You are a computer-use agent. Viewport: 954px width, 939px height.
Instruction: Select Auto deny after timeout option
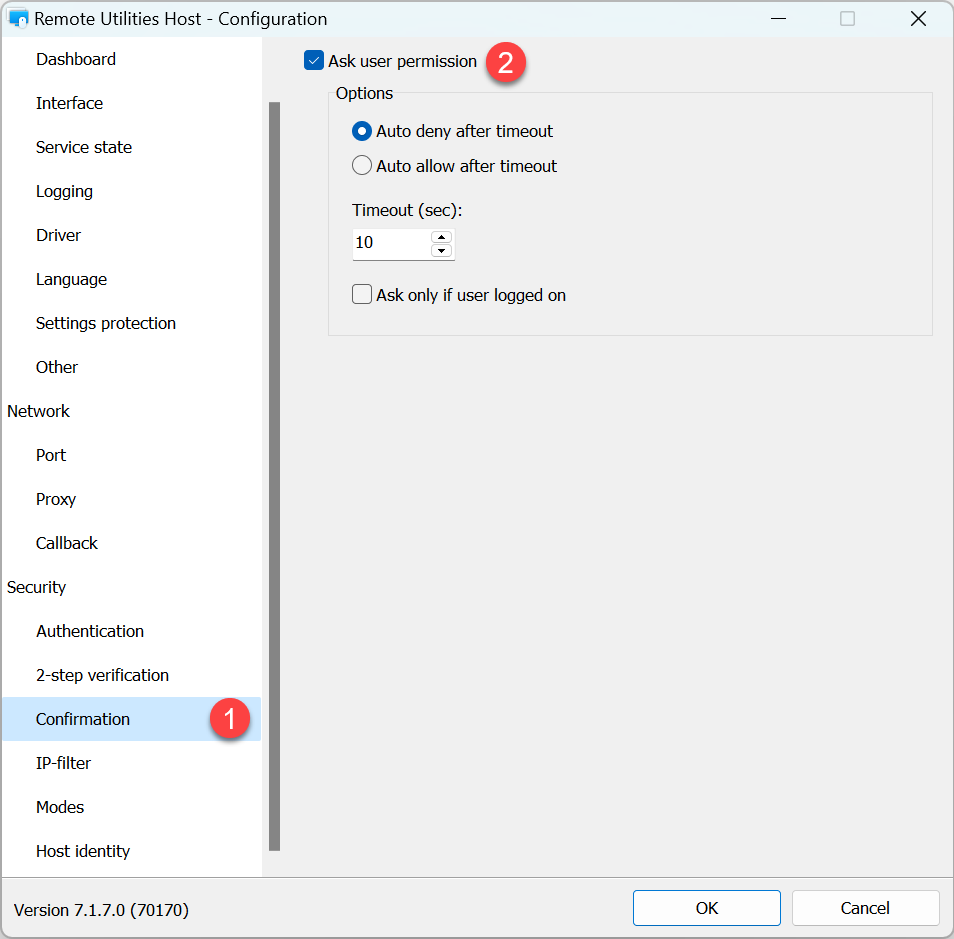pos(362,131)
